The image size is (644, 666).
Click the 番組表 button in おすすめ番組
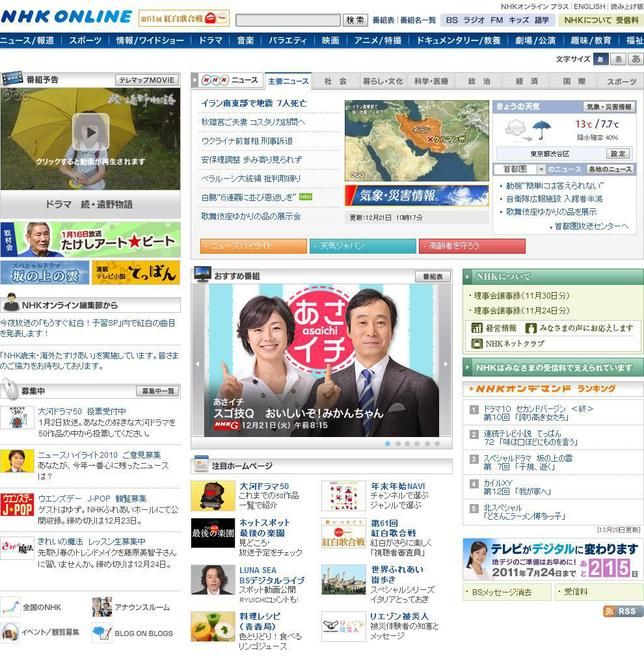point(432,277)
